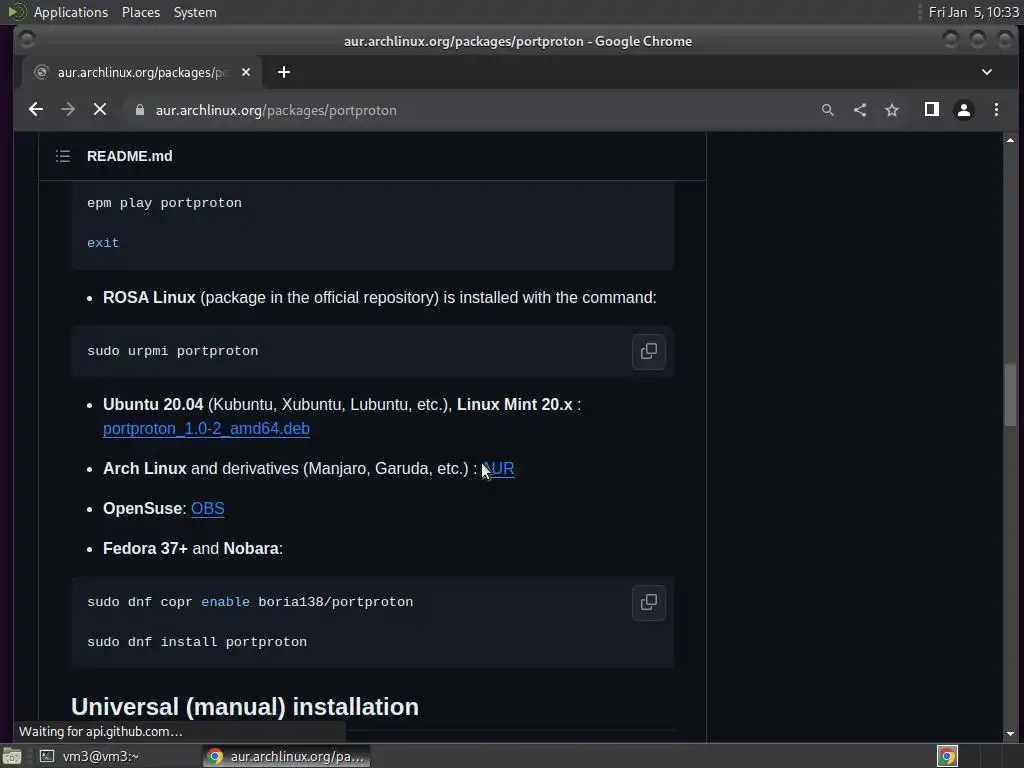Image resolution: width=1024 pixels, height=768 pixels.
Task: Copy the sudo urpmi portproton command
Action: point(648,351)
